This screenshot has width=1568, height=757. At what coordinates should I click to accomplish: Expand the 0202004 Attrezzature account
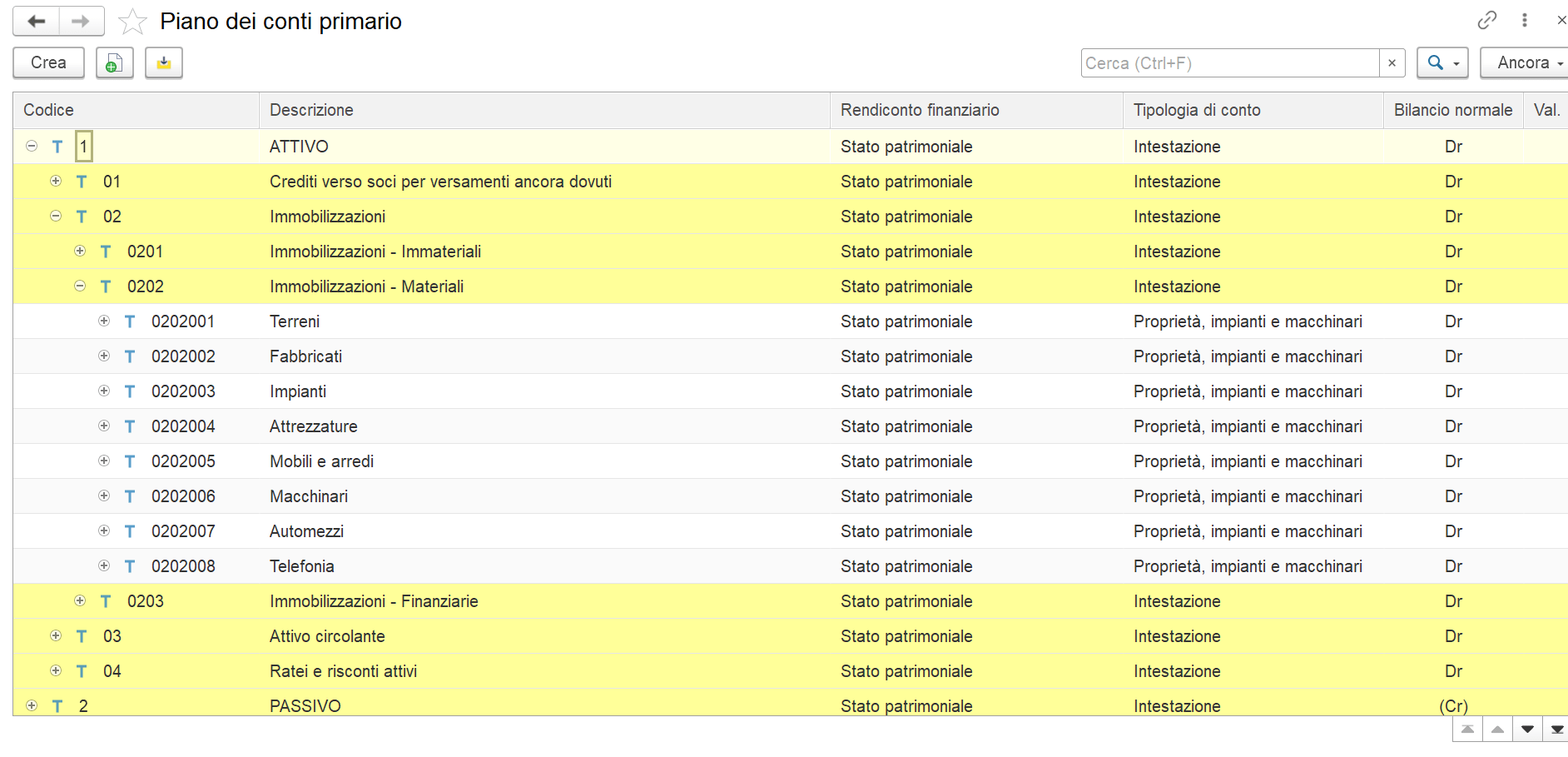[x=104, y=426]
